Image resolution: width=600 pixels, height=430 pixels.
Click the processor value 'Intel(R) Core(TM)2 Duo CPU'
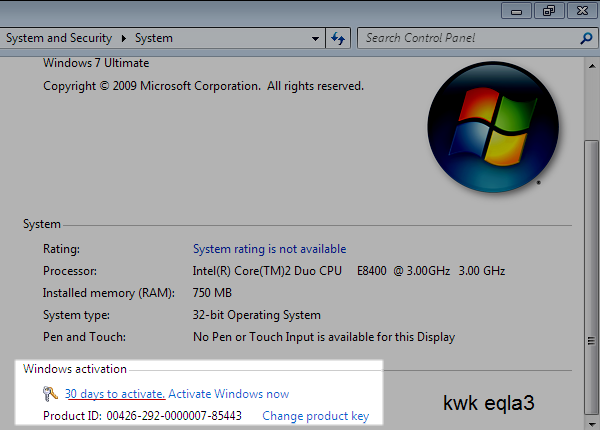click(267, 271)
